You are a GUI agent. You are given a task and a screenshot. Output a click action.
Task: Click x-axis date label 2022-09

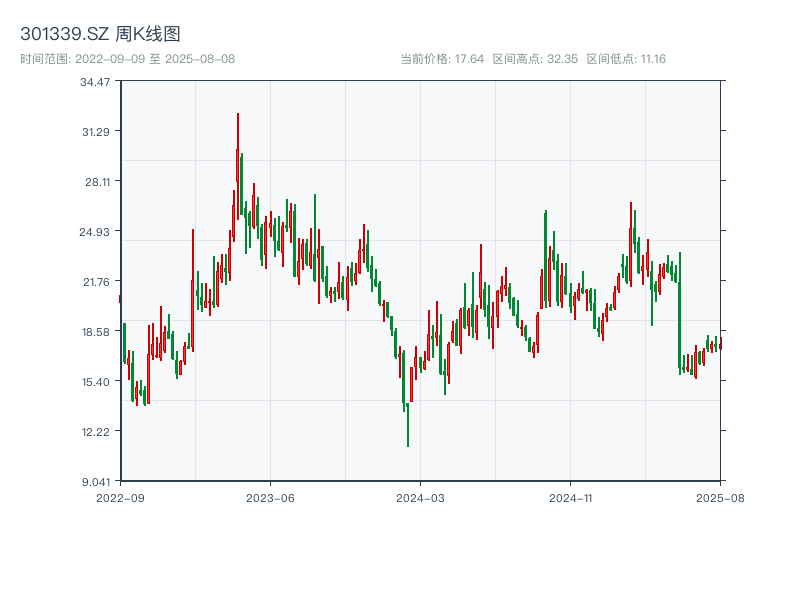(x=120, y=498)
